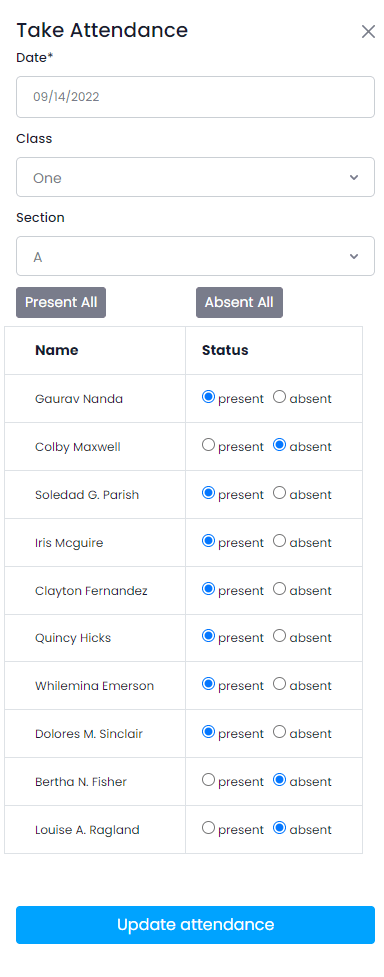The height and width of the screenshot is (977, 384).
Task: Mark all students present
Action: pos(61,302)
